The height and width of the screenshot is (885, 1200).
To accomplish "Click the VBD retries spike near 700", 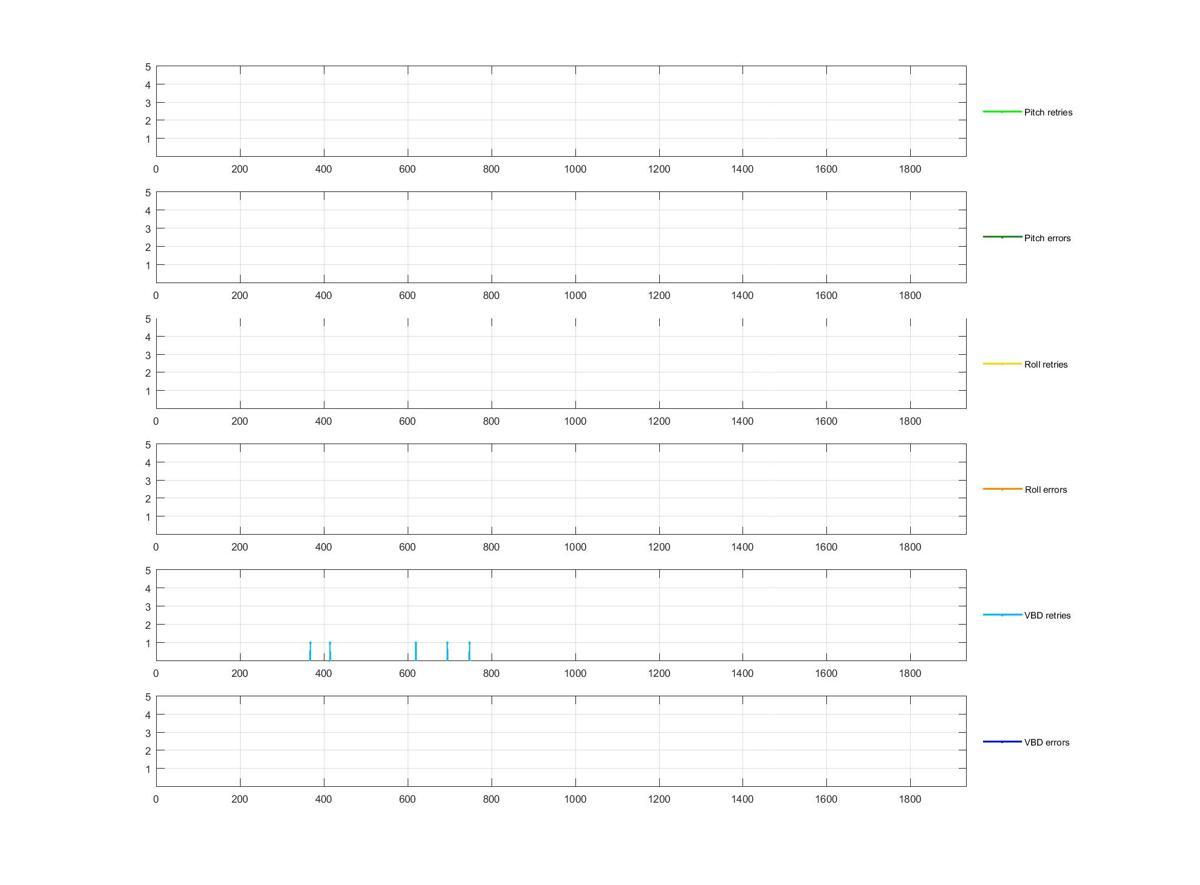I will click(447, 651).
